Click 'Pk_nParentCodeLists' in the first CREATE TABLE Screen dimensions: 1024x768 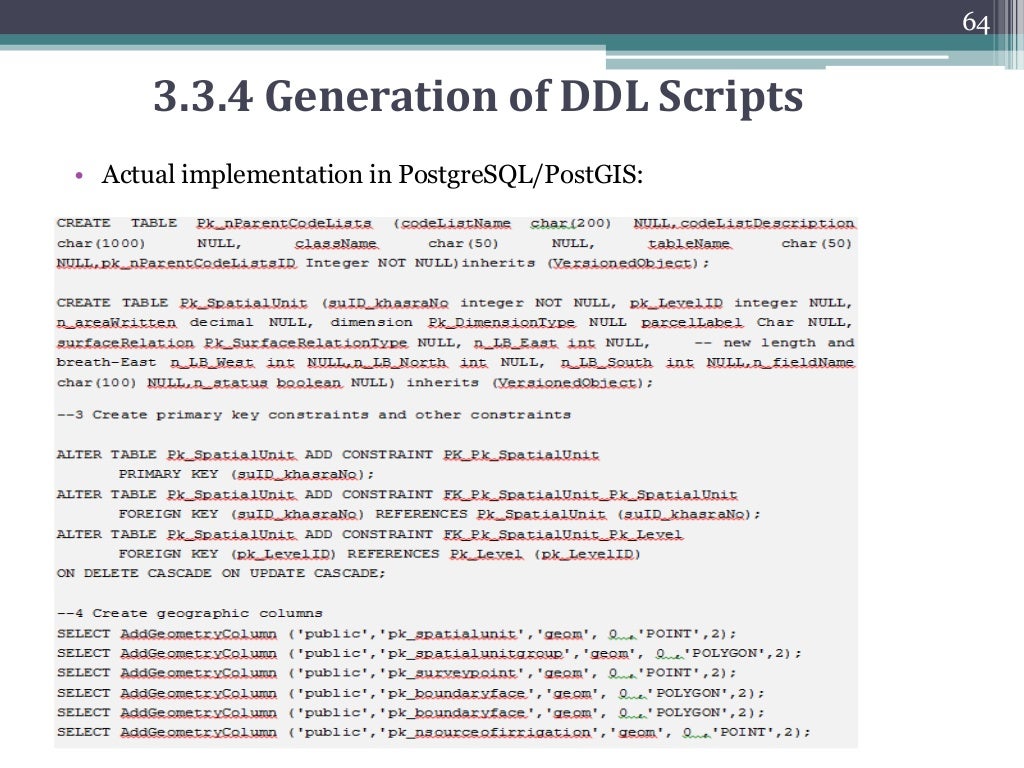click(284, 223)
